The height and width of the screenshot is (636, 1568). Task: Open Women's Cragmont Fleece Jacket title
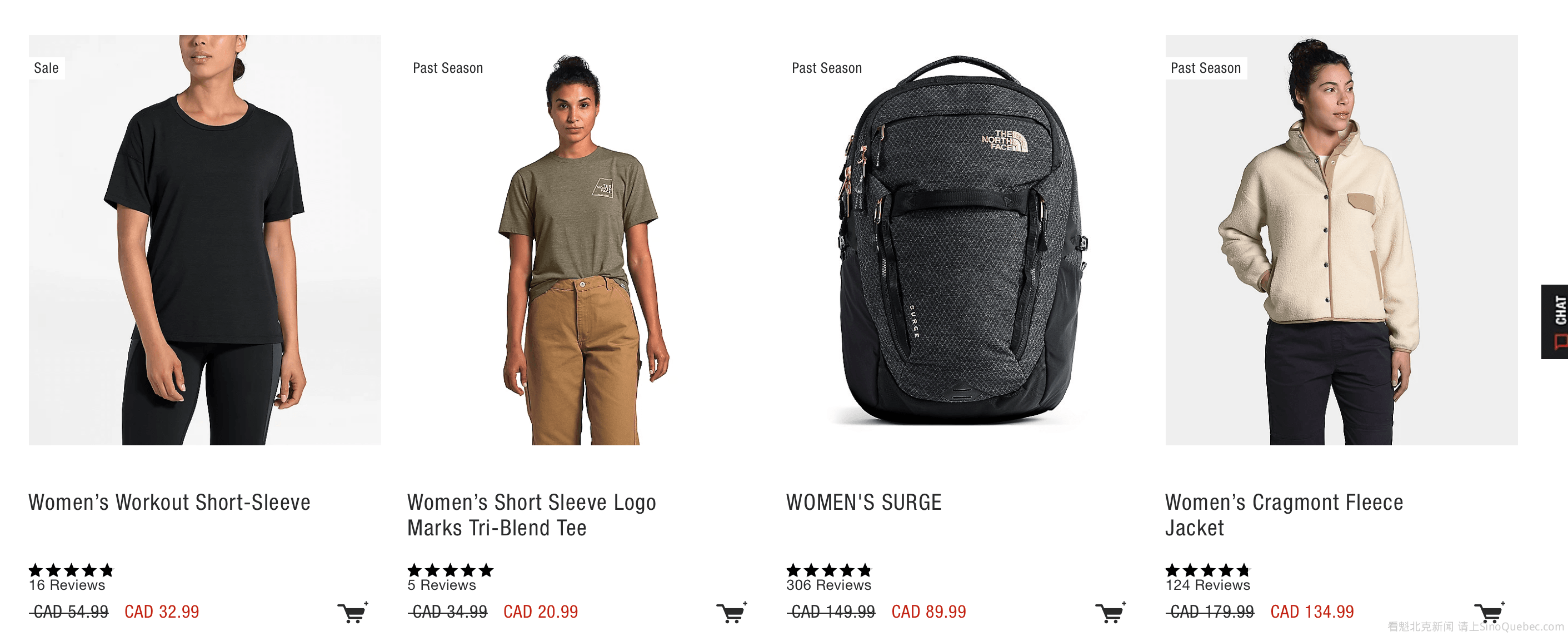1284,515
